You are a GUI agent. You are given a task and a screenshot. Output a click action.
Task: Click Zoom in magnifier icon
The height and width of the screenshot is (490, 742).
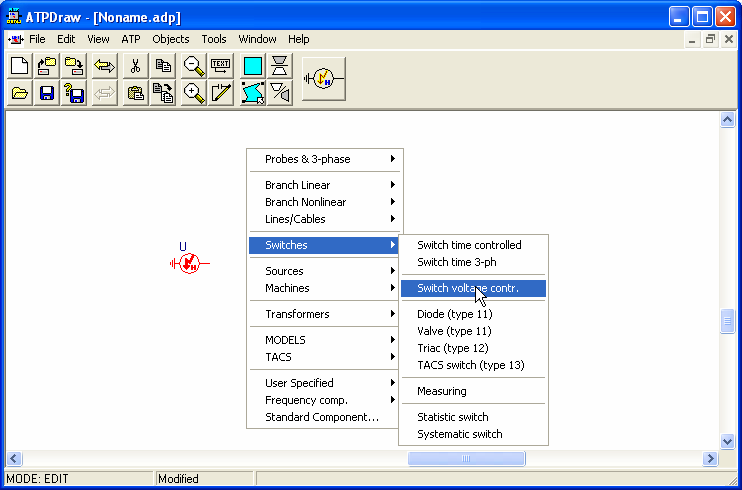pyautogui.click(x=194, y=93)
